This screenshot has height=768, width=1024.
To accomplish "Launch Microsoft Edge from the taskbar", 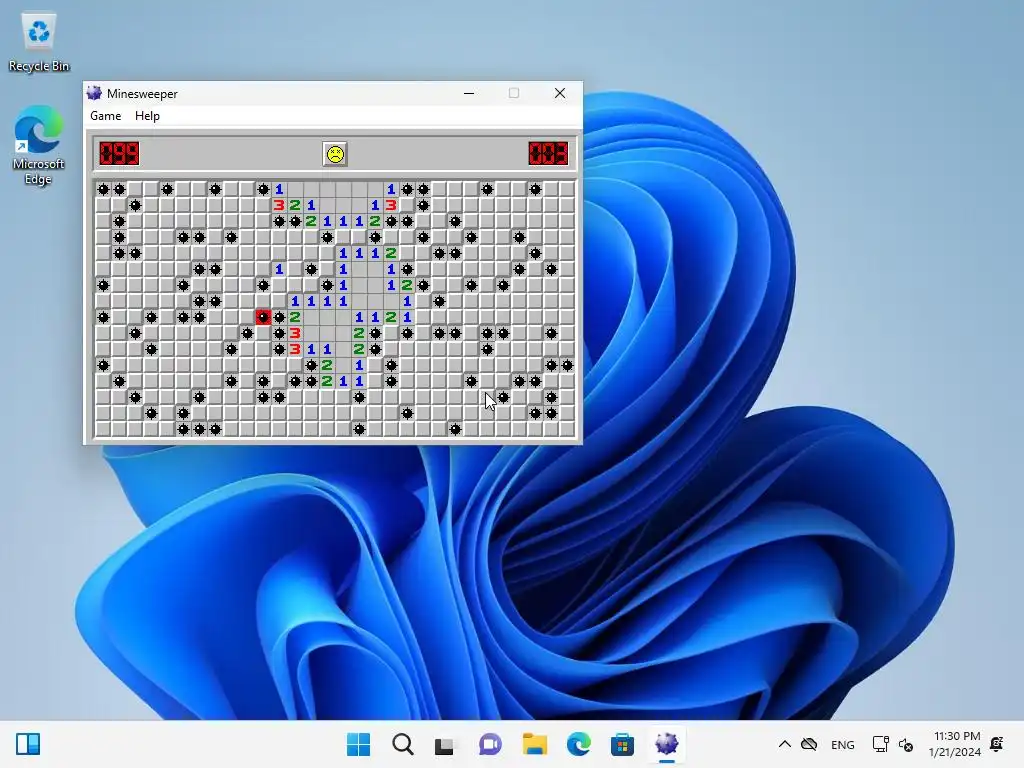I will tap(579, 744).
